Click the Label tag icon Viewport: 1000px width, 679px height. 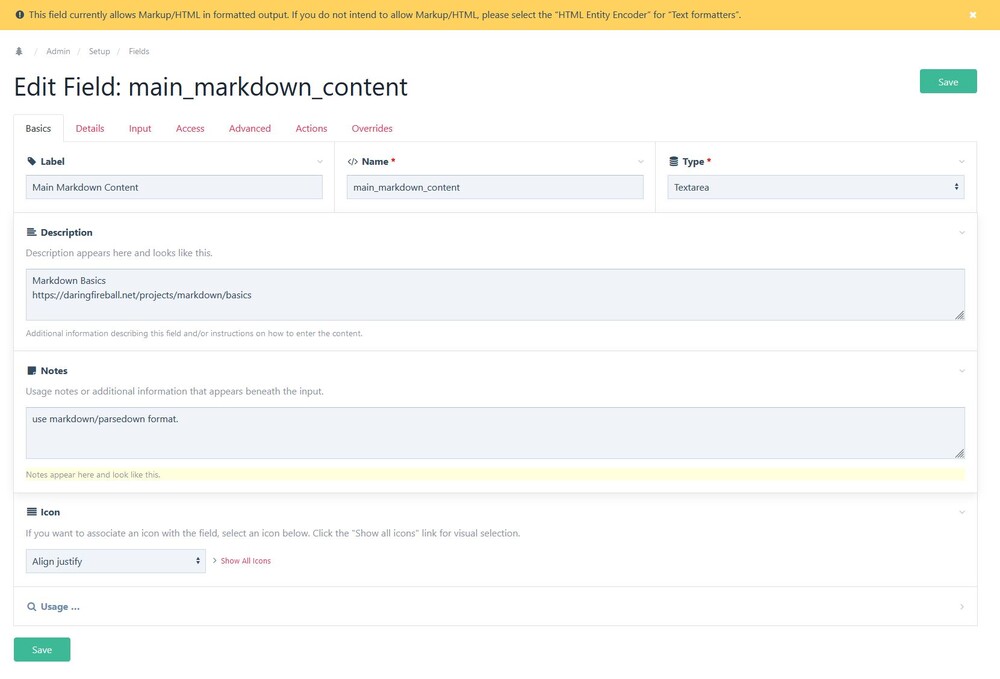31,161
